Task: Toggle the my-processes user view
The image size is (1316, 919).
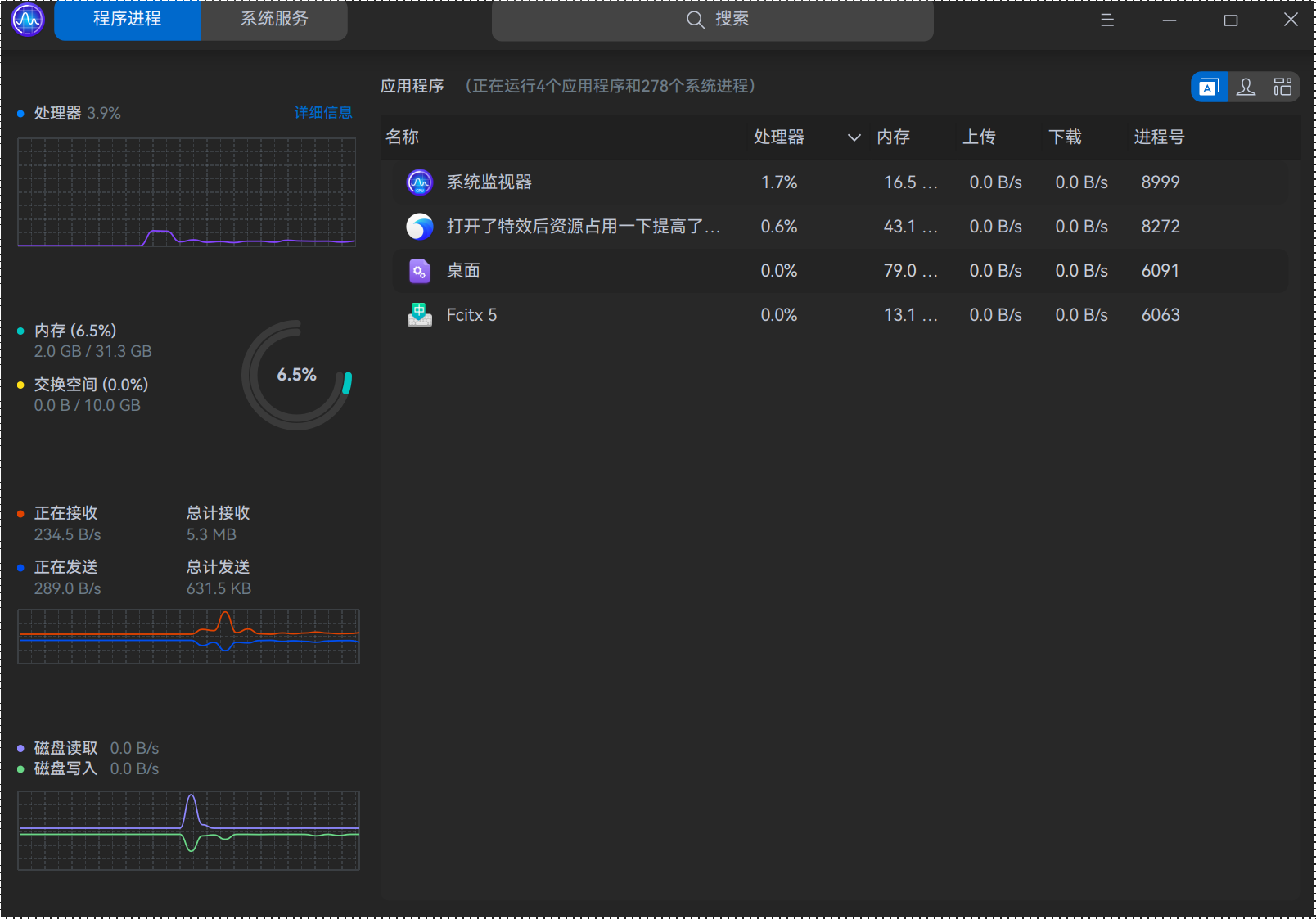Action: (1246, 86)
